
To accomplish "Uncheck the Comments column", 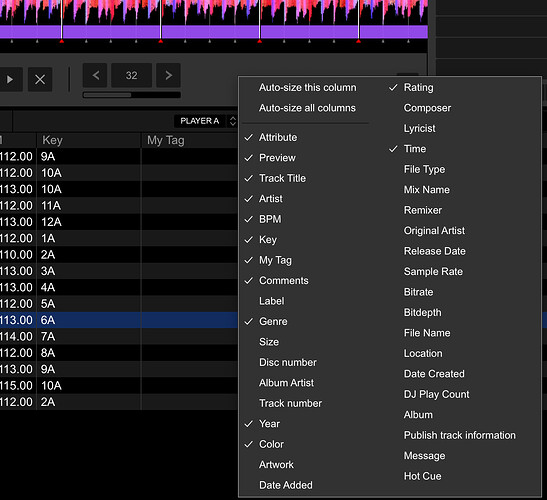I will [x=284, y=281].
